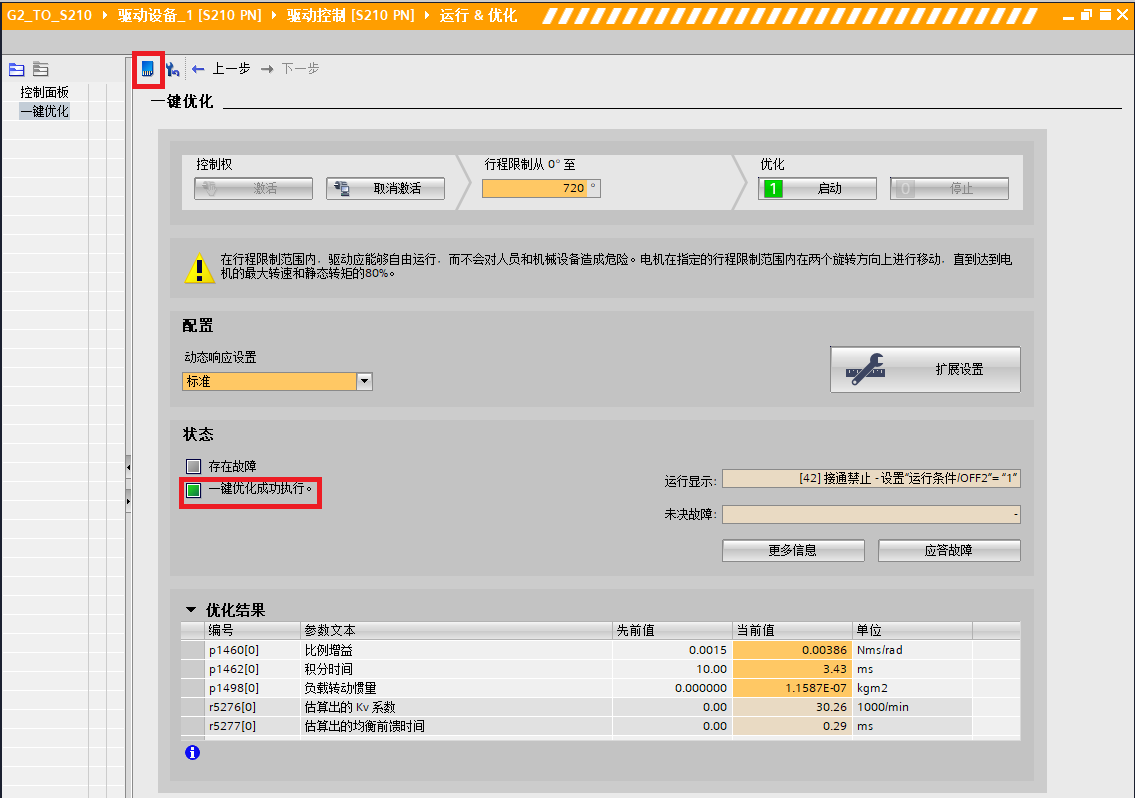Click the wrench icon on 扩展设置
Viewport: 1135px width, 798px height.
[865, 370]
